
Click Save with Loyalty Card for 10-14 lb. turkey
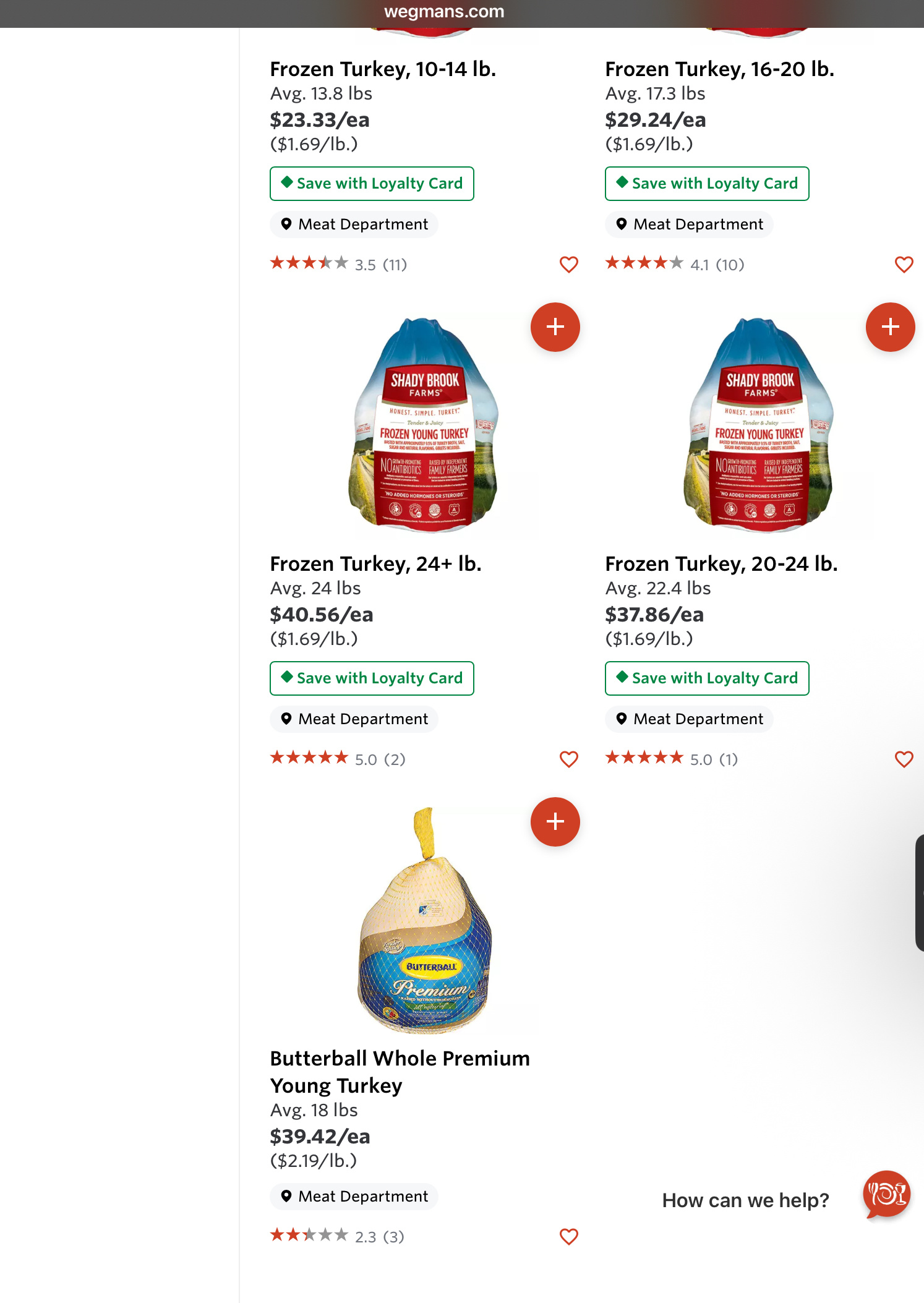pos(372,184)
